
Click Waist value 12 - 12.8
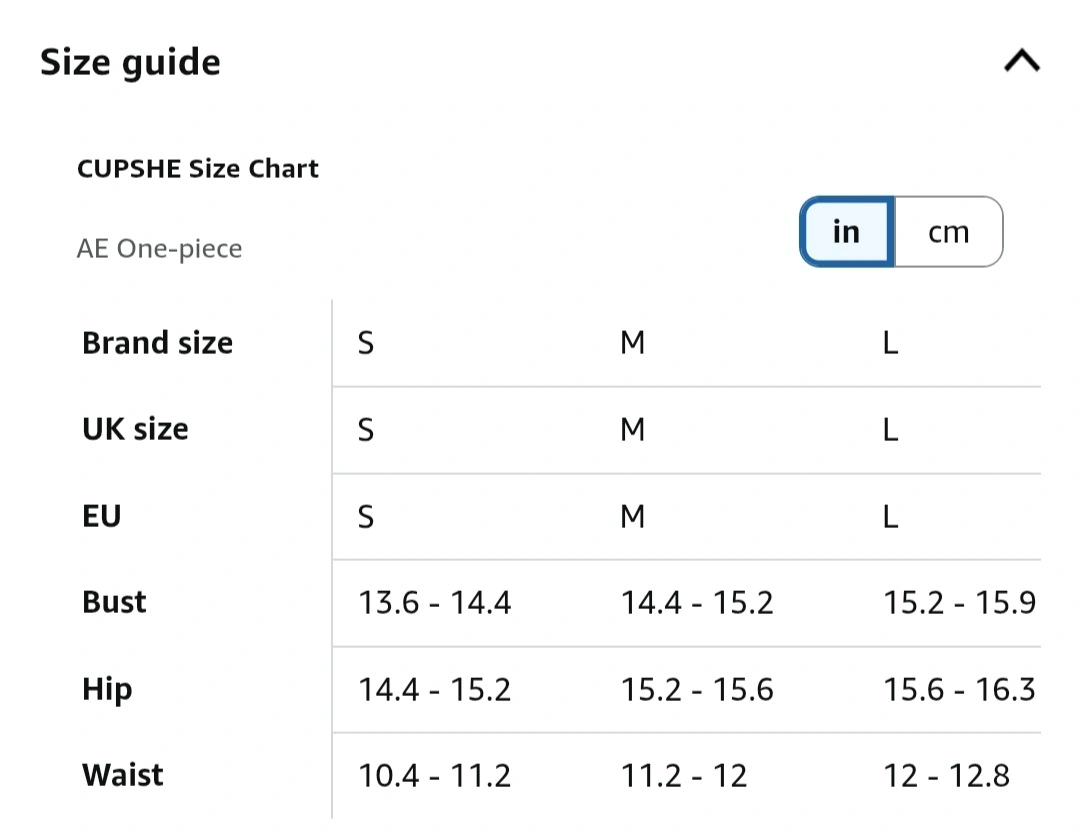coord(946,776)
